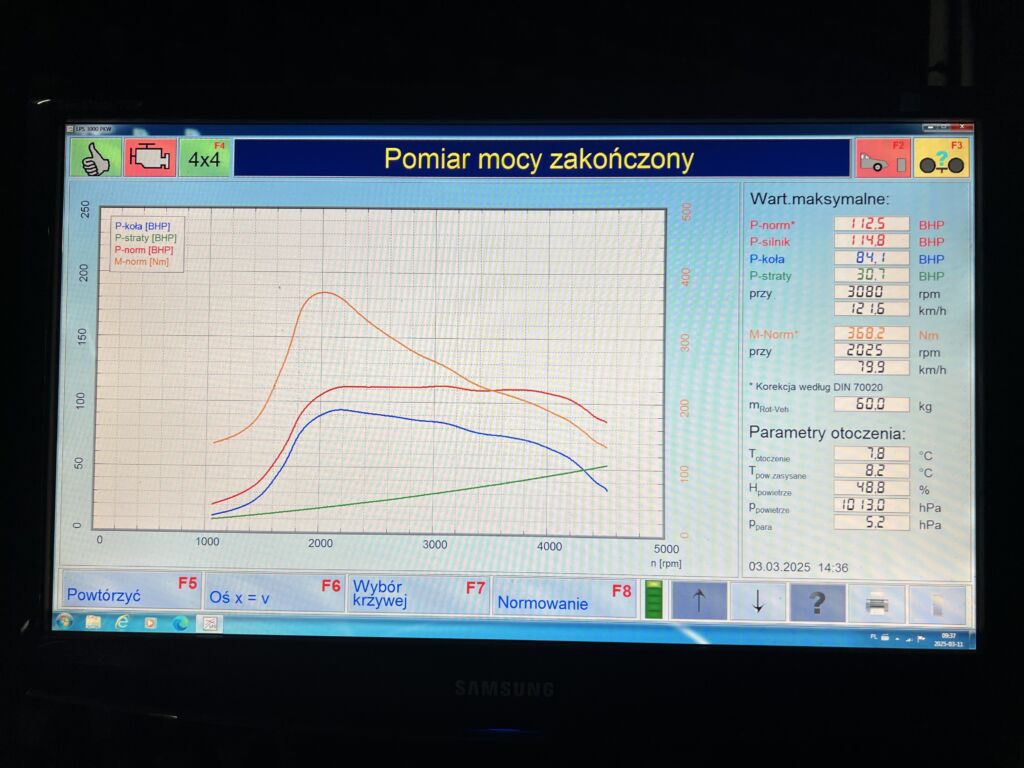Click the printer icon to print
Viewport: 1024px width, 768px height.
pyautogui.click(x=876, y=604)
